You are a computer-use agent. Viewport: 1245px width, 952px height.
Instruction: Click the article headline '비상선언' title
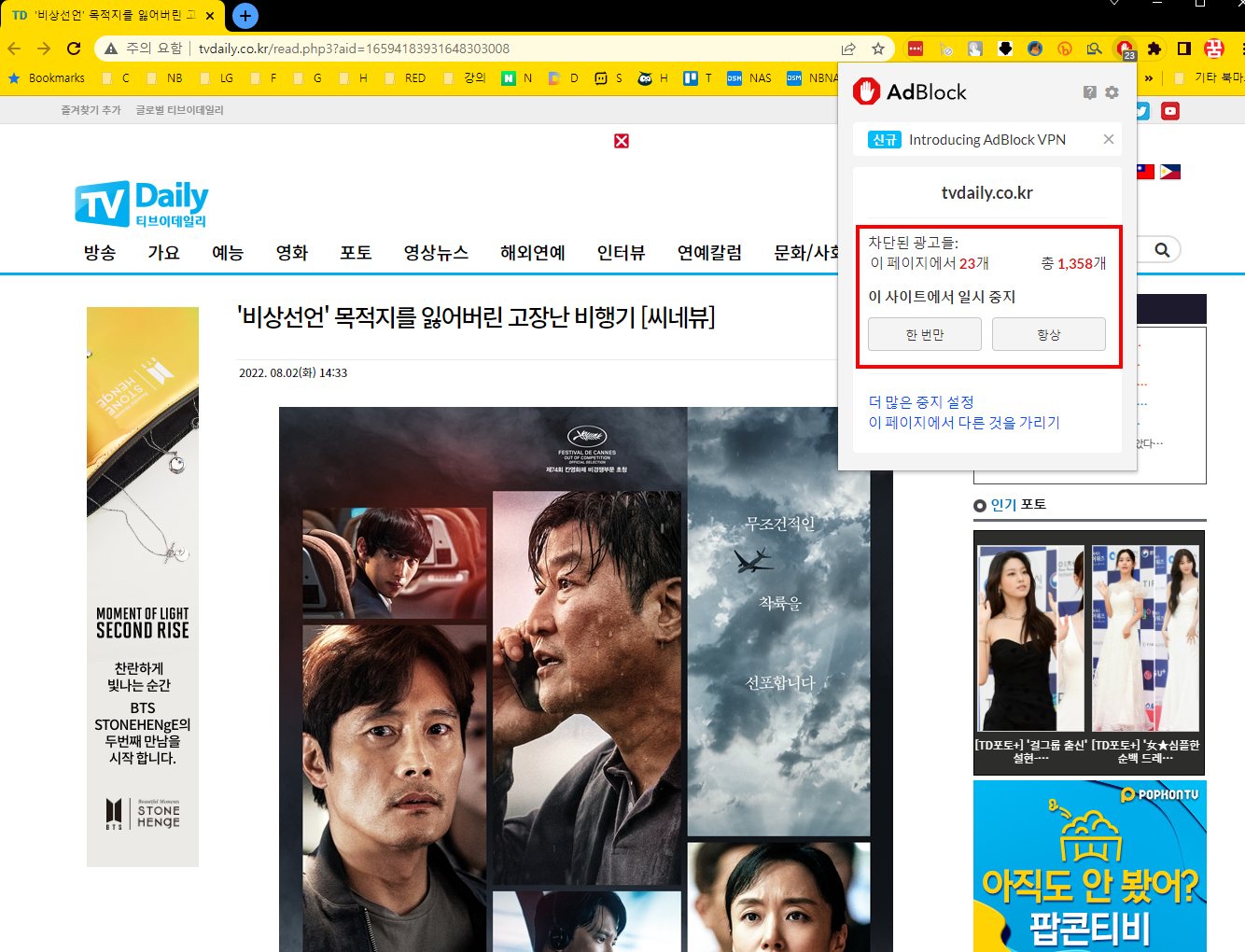tap(476, 317)
